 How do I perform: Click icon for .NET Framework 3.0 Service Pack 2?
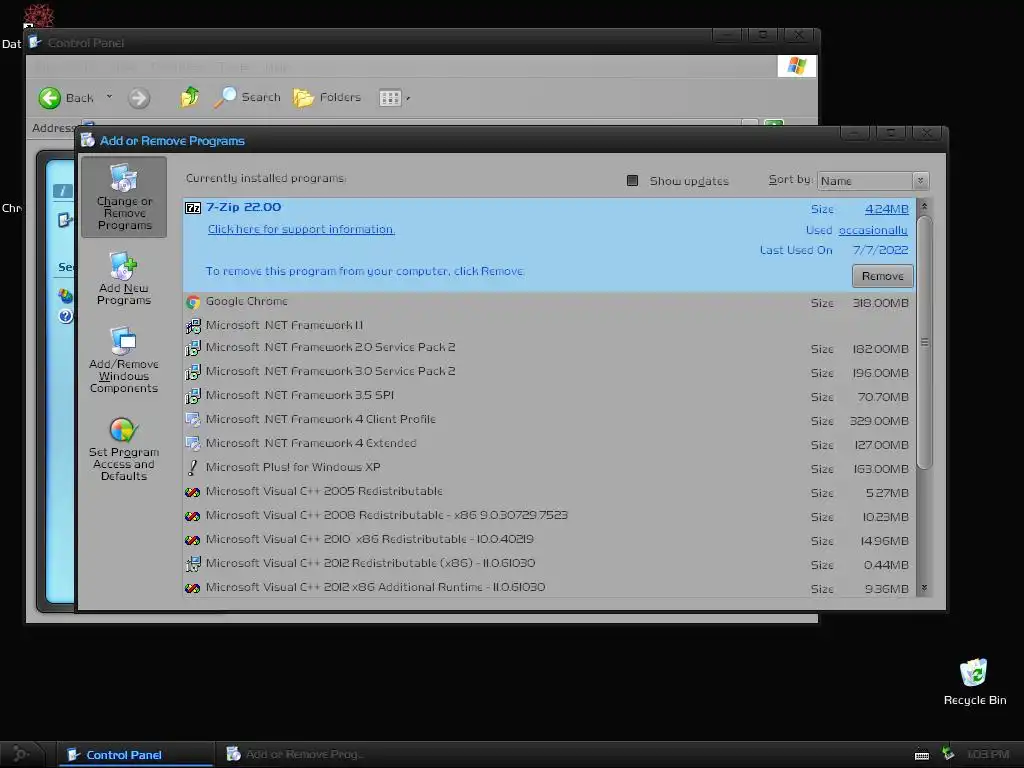[193, 372]
